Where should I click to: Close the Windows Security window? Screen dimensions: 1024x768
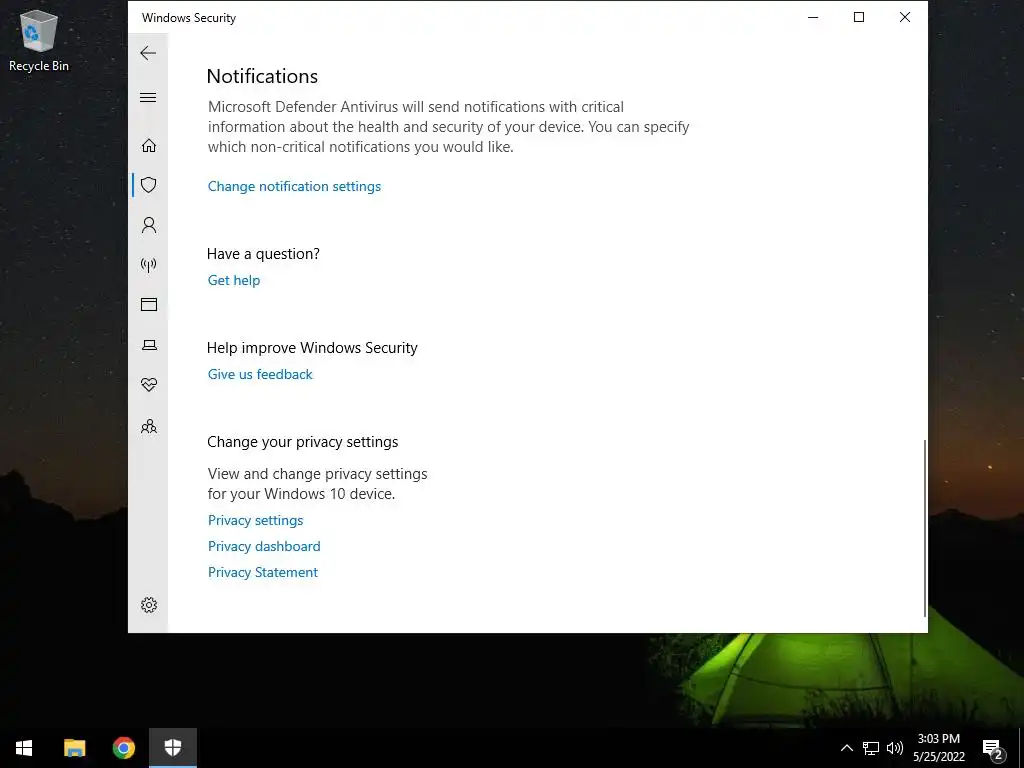pos(904,18)
